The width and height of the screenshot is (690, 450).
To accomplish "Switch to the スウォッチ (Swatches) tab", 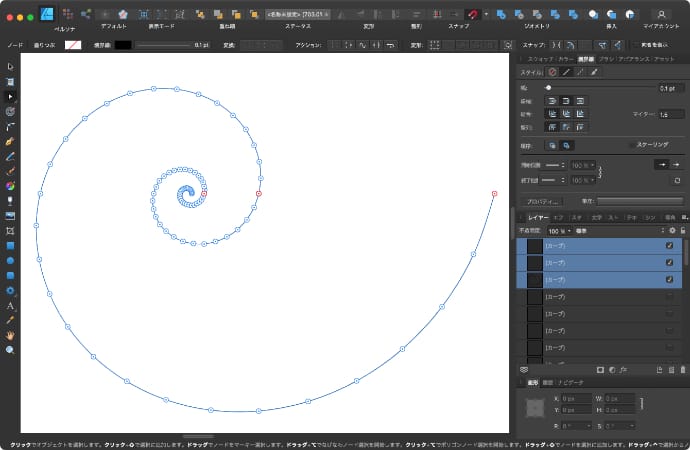I will (538, 60).
